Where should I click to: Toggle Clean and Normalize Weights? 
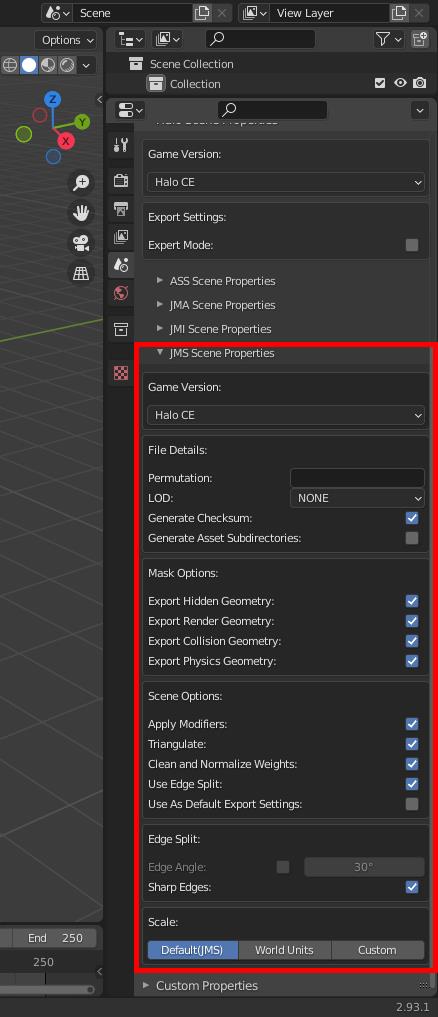pyautogui.click(x=412, y=764)
